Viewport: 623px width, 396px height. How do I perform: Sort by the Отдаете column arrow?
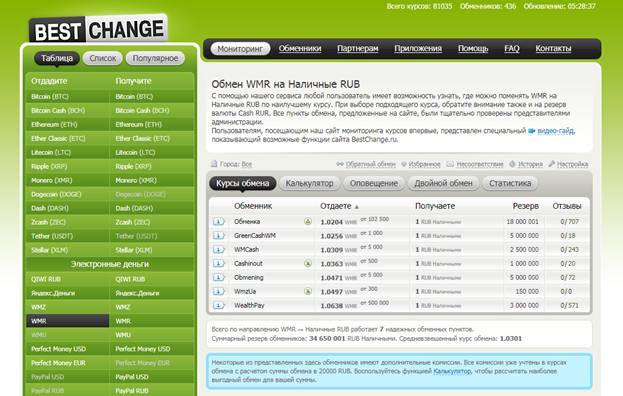coord(356,207)
